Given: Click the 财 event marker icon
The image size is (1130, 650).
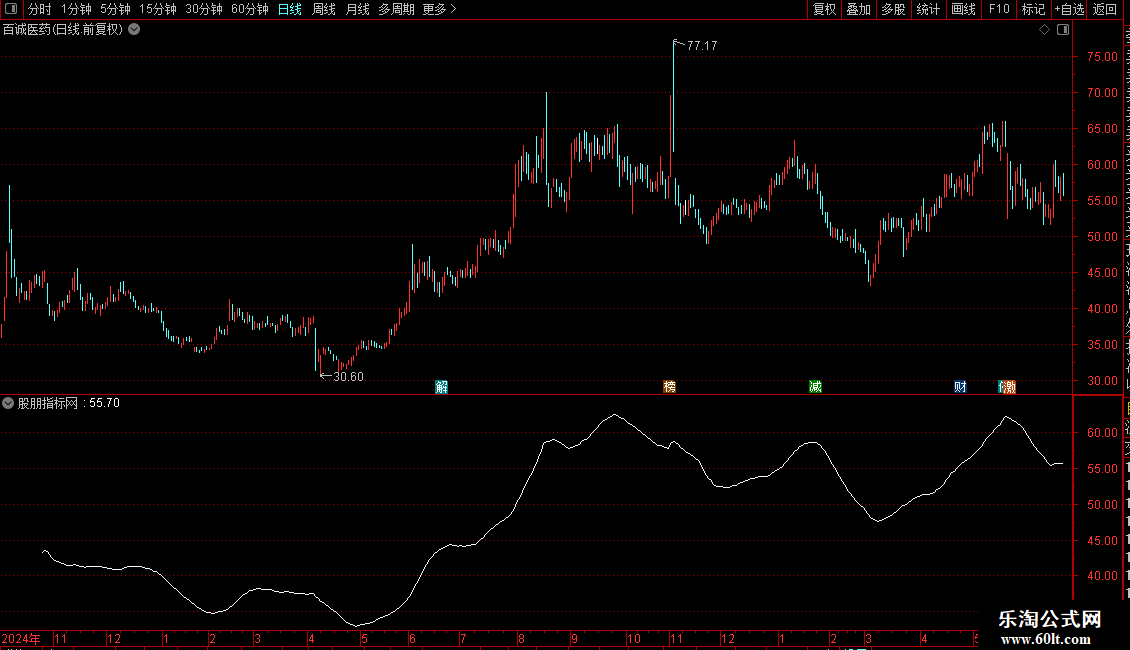Looking at the screenshot, I should pyautogui.click(x=960, y=387).
